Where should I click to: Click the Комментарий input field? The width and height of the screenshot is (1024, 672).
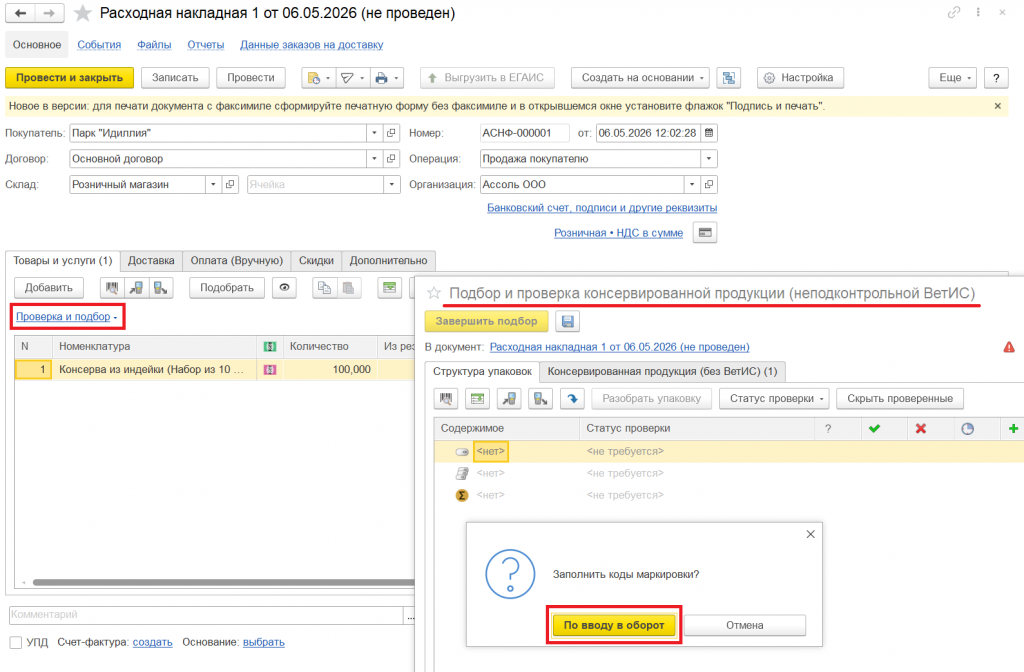point(207,615)
